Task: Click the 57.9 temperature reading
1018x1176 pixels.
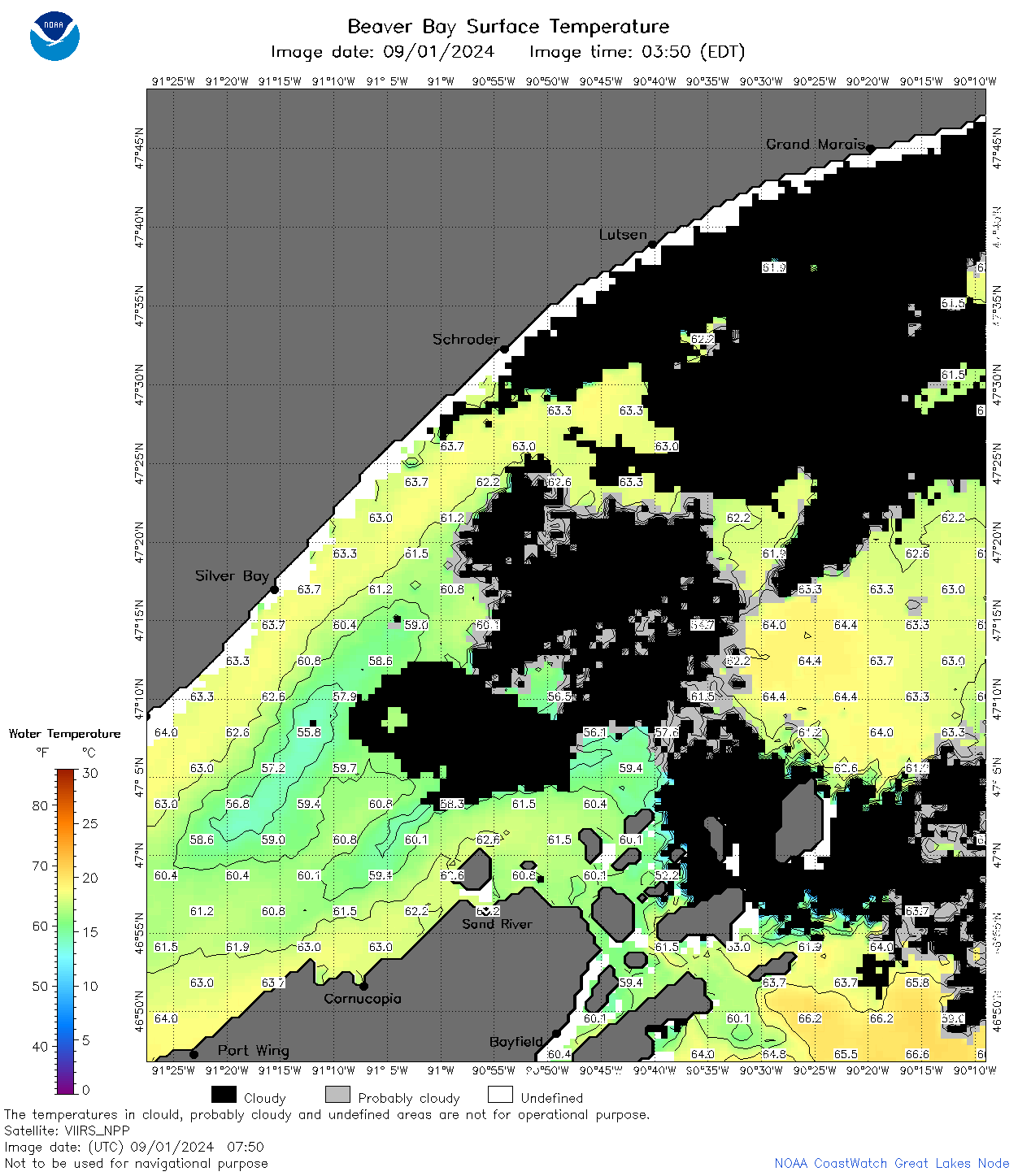Action: 345,696
